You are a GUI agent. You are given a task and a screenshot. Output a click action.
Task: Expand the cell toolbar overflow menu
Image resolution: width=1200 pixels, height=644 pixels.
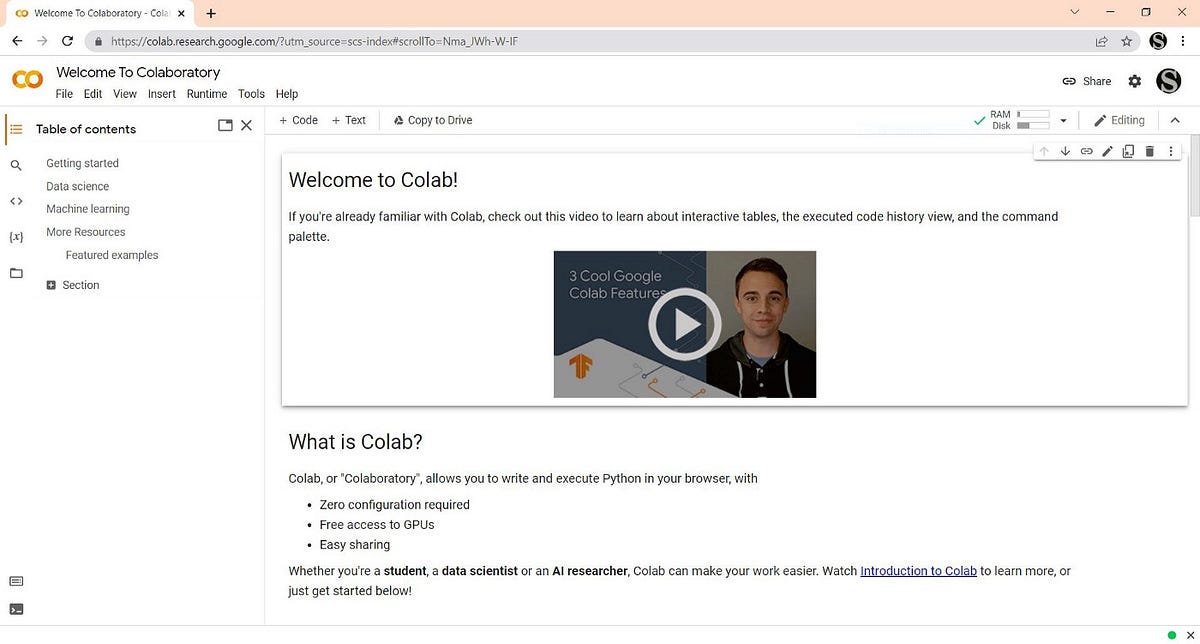1170,151
